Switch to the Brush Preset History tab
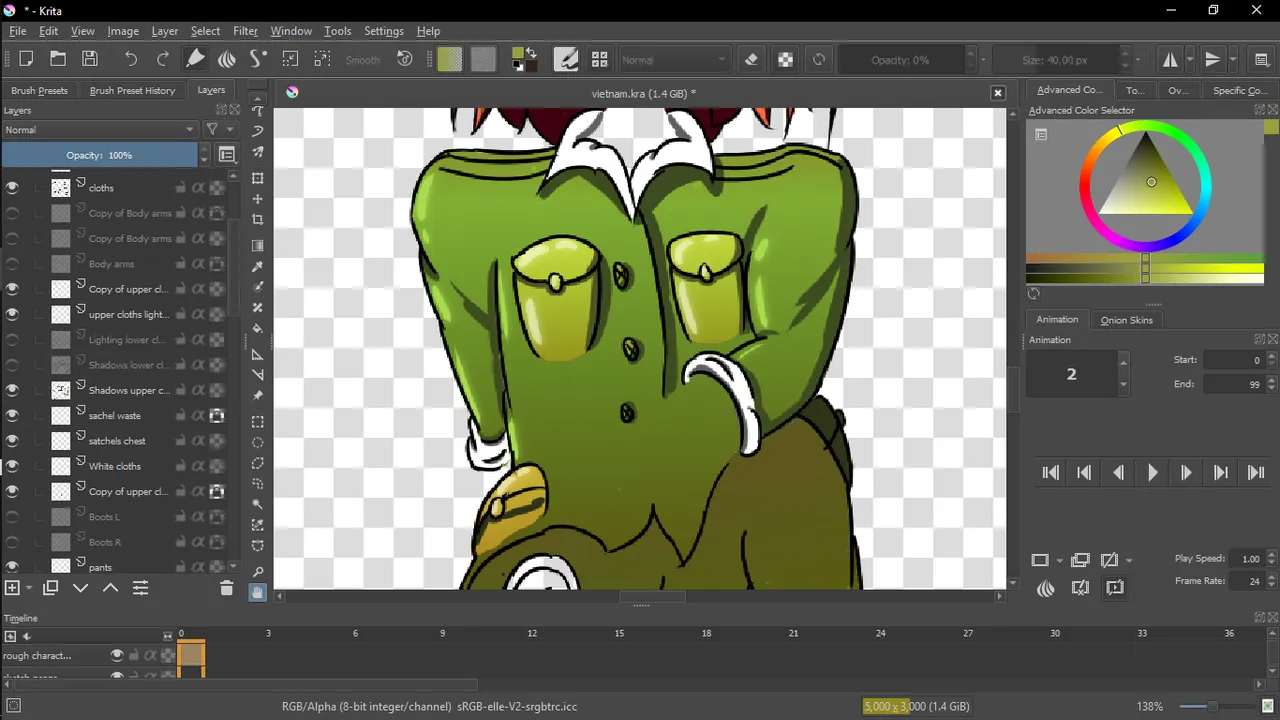 (x=132, y=90)
